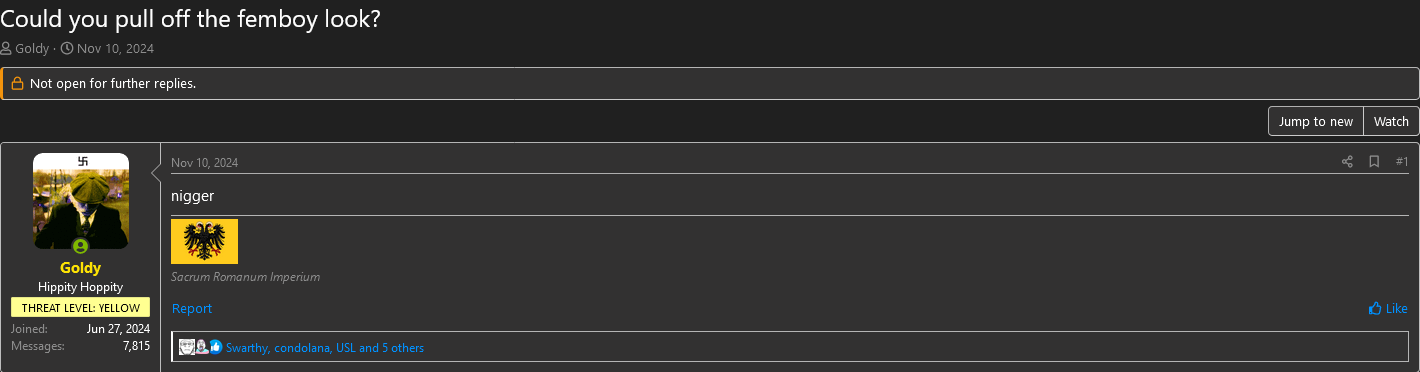The image size is (1420, 372).
Task: Click the poster's avatar thumbnail
Action: [x=81, y=201]
